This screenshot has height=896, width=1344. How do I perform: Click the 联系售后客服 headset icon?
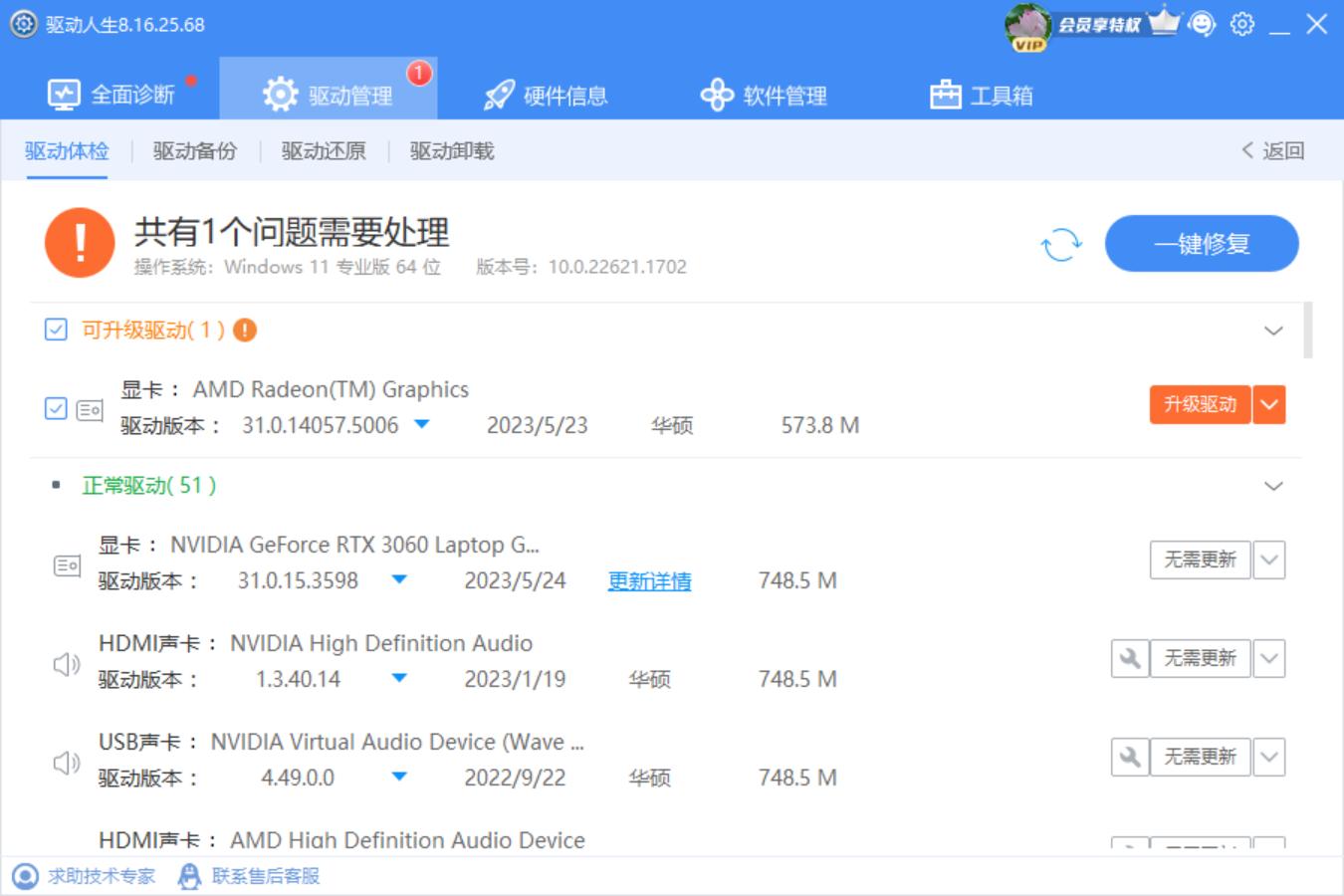(x=189, y=876)
